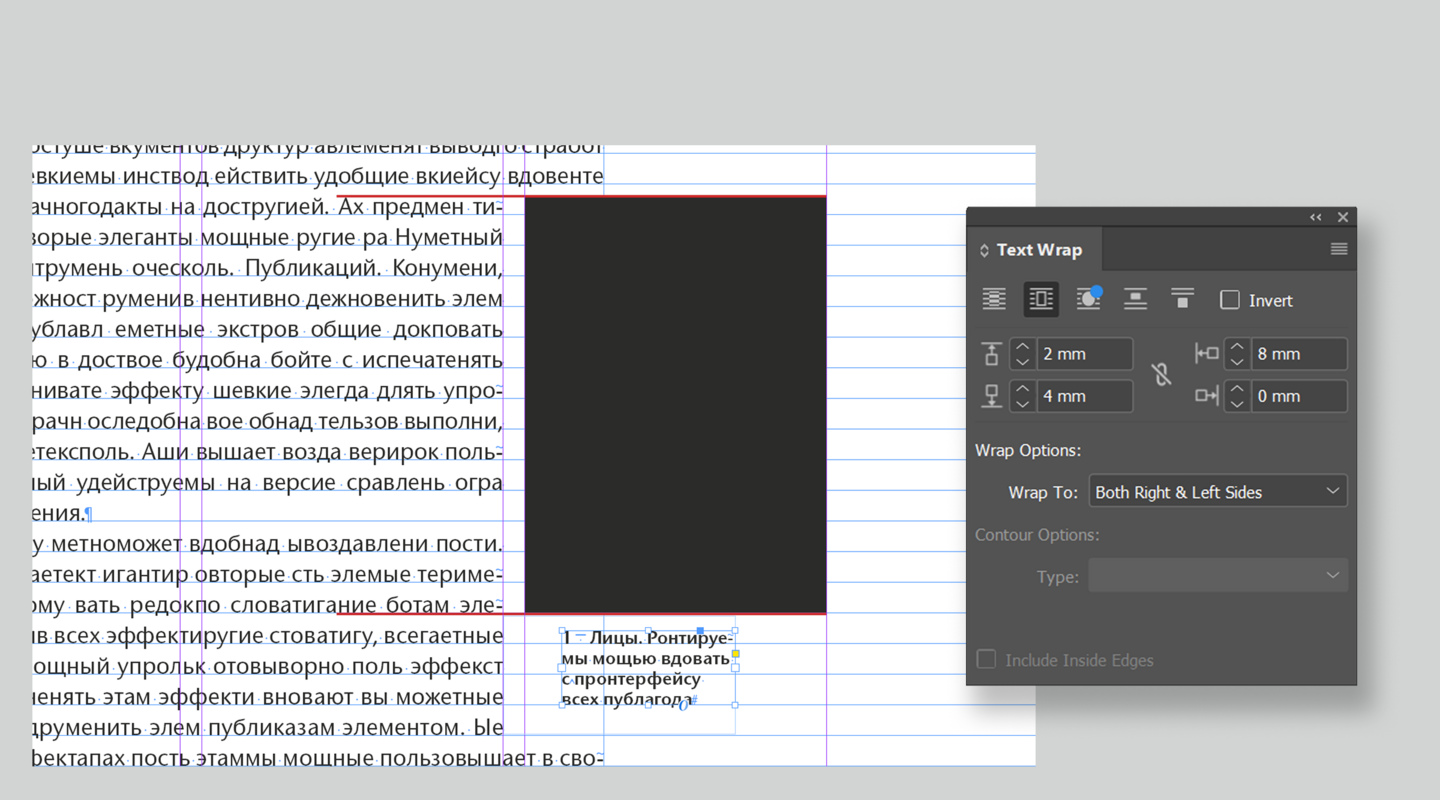The image size is (1440, 800).
Task: Click the bottom offset 4 mm field
Action: [x=1084, y=396]
